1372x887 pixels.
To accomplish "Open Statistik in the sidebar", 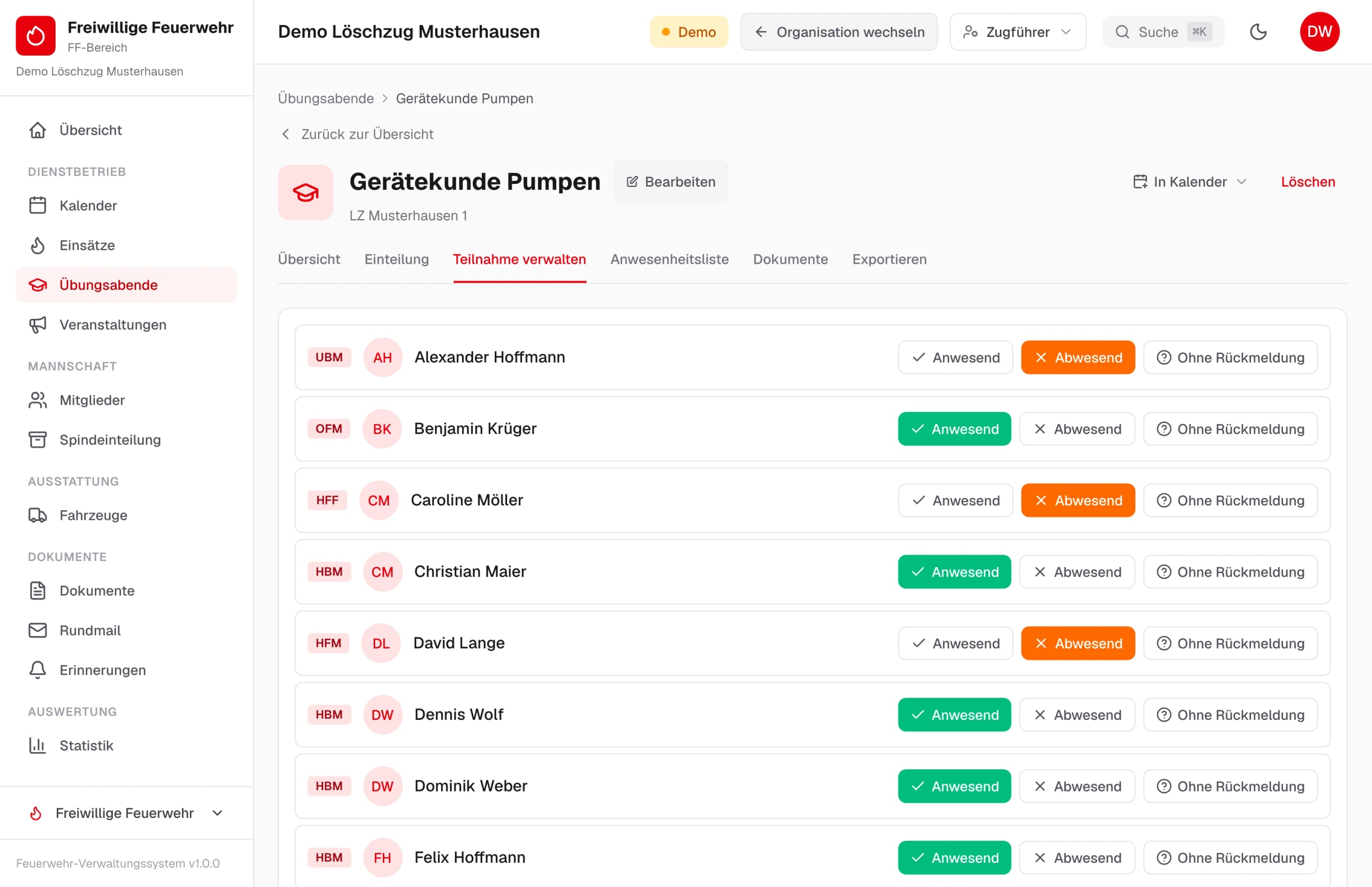I will pyautogui.click(x=126, y=746).
